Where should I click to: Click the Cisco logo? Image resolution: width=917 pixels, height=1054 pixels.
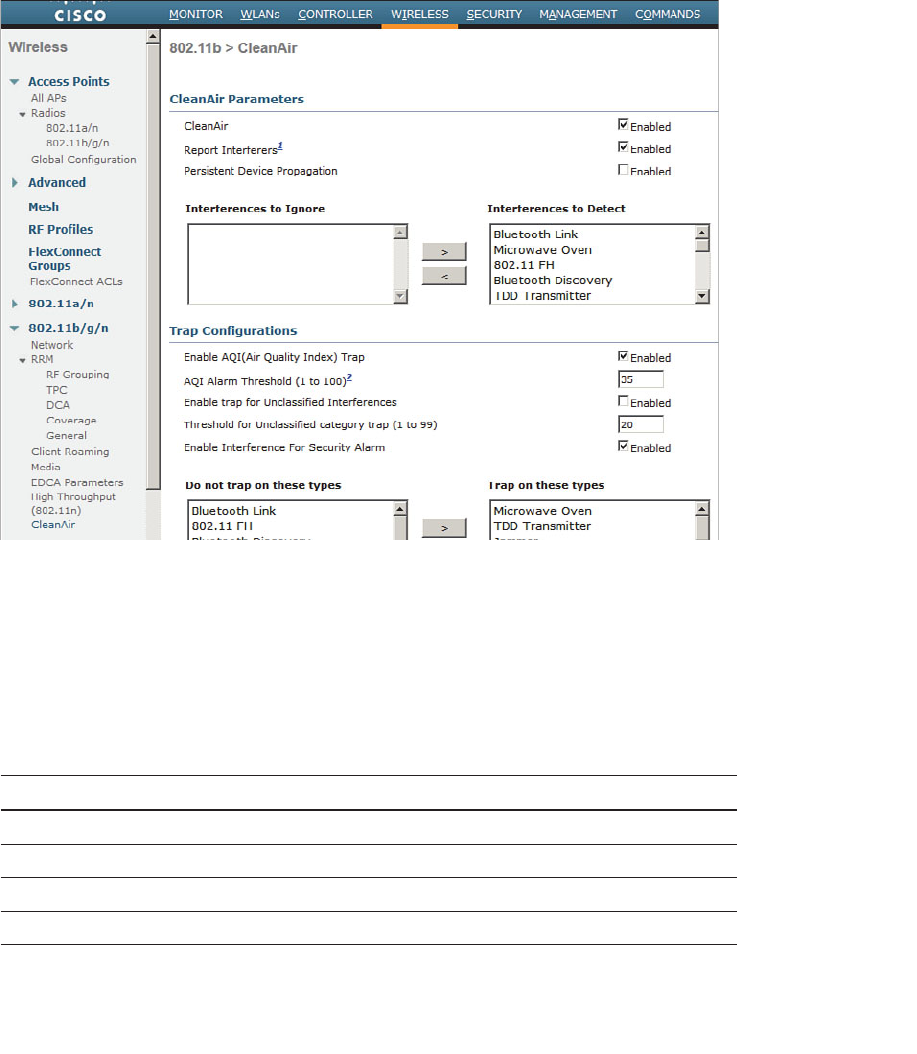coord(80,15)
